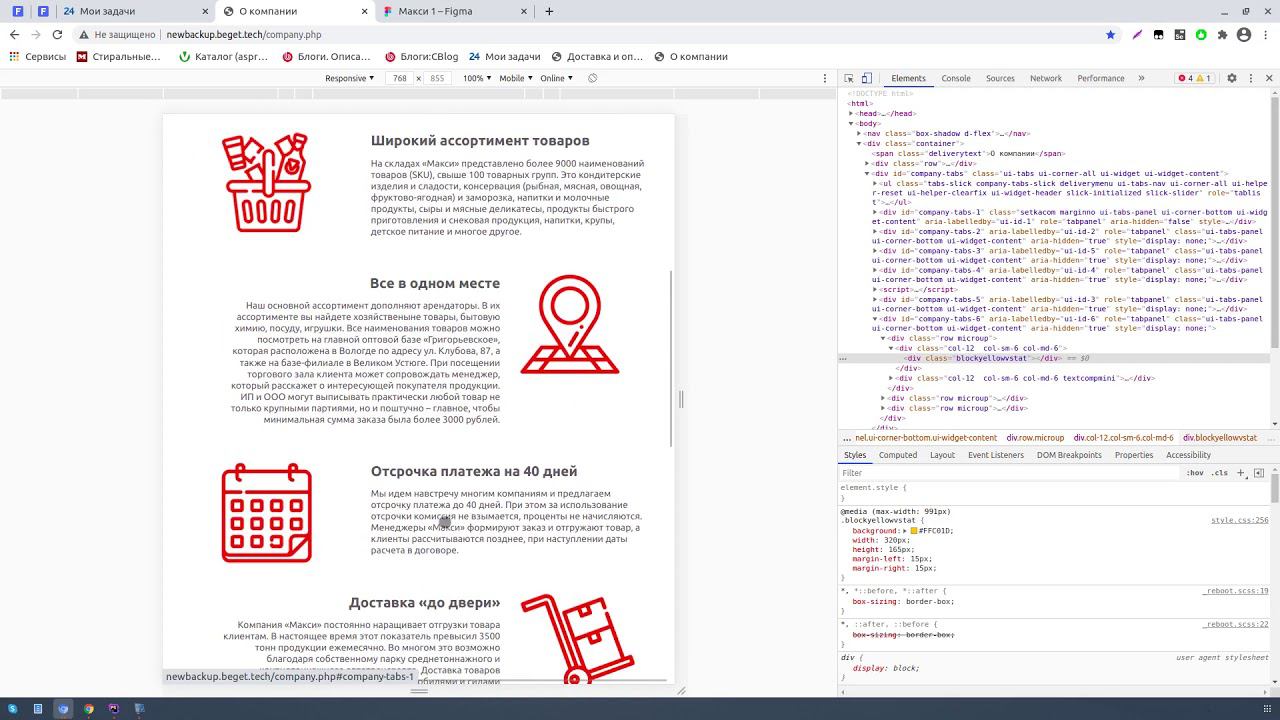The width and height of the screenshot is (1280, 720).
Task: Reload the current page
Action: click(x=57, y=34)
